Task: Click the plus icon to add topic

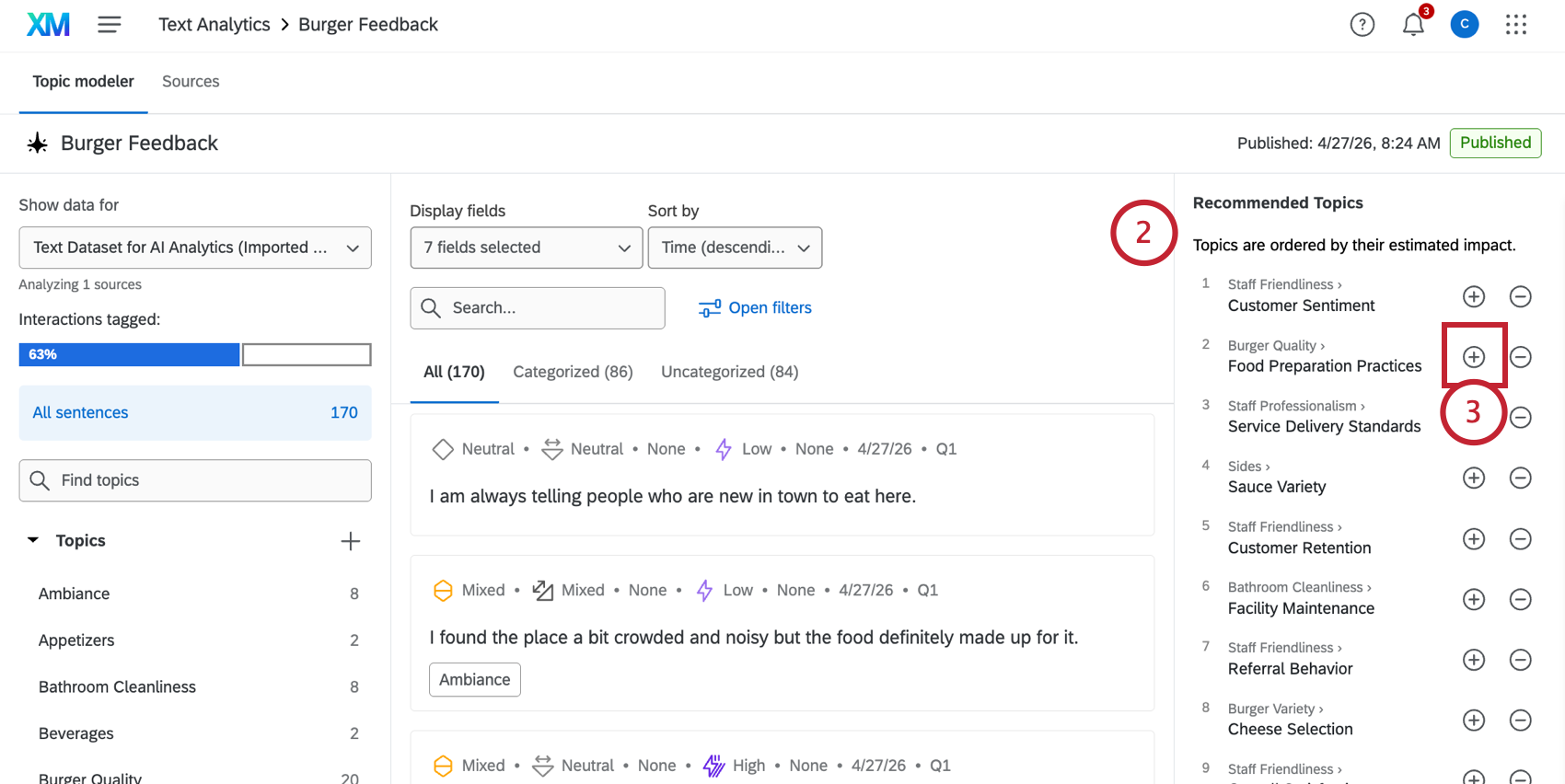Action: 351,541
